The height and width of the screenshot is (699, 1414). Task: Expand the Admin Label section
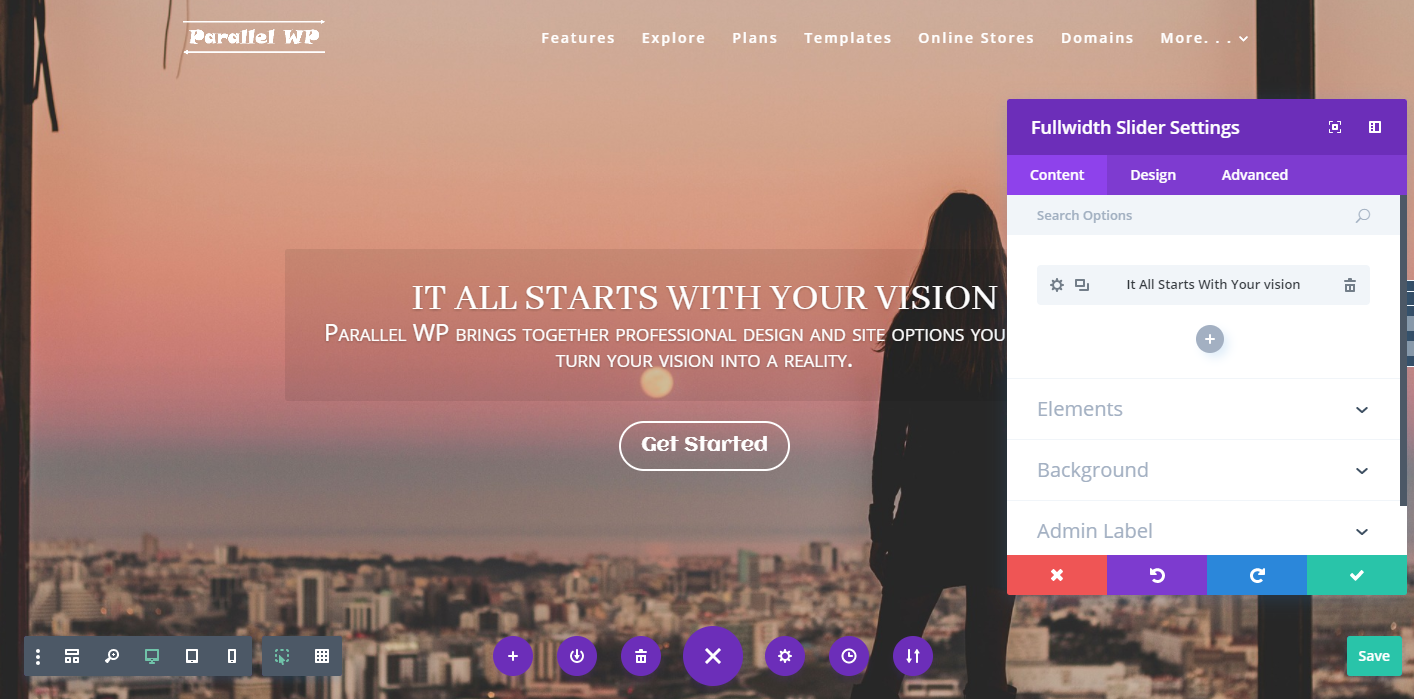tap(1203, 530)
